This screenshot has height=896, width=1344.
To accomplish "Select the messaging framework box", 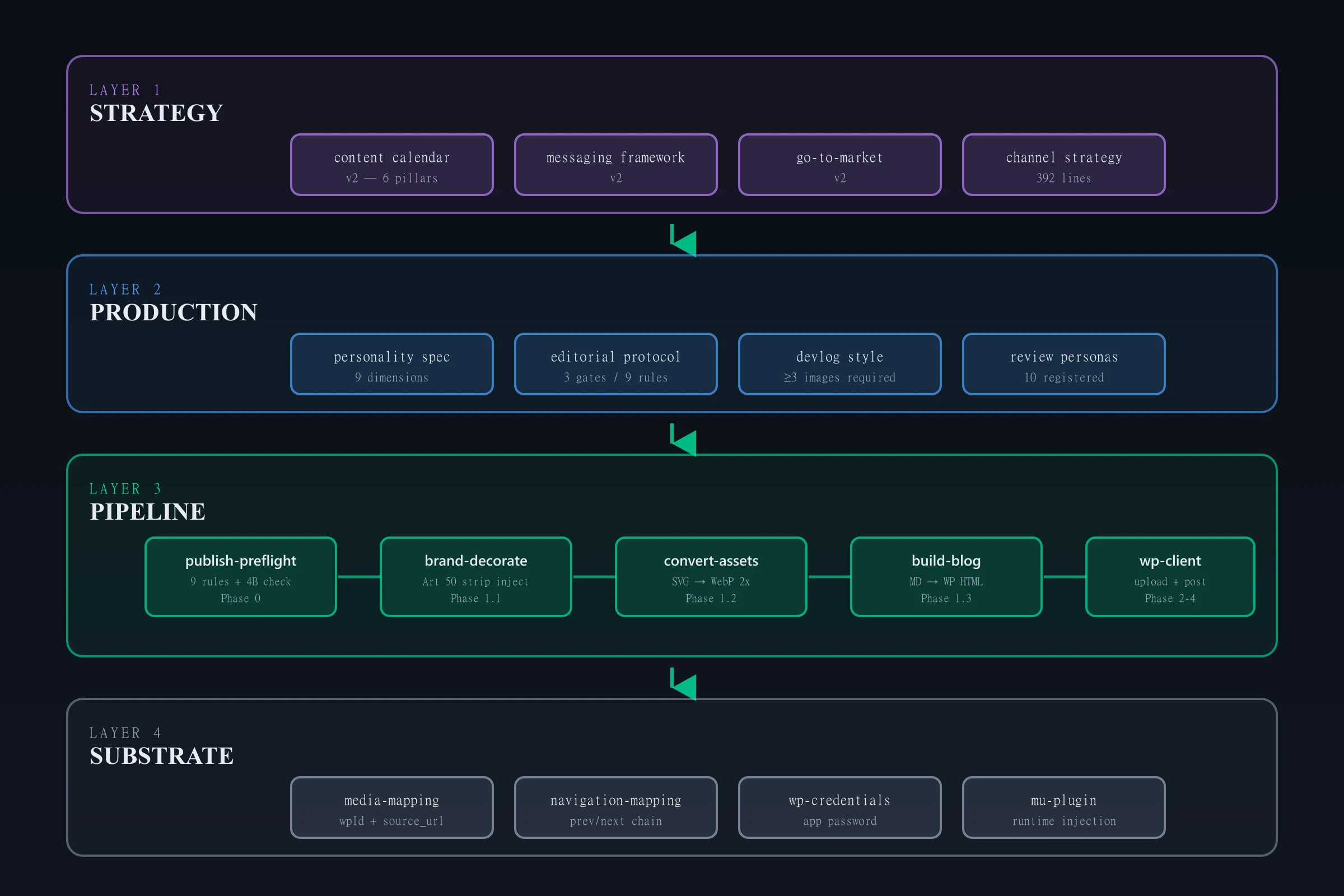I will point(616,165).
